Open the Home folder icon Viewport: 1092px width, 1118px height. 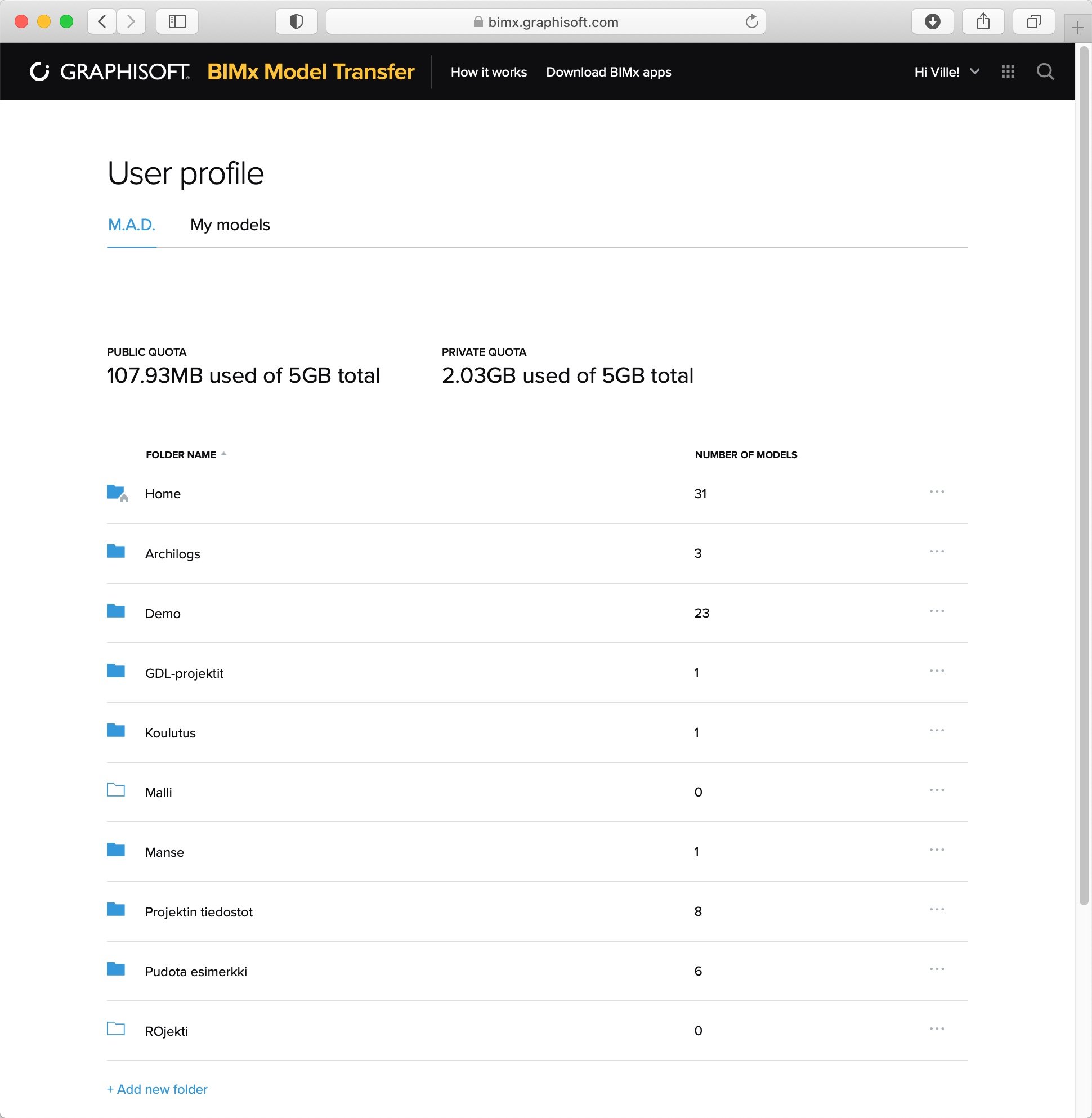click(117, 493)
